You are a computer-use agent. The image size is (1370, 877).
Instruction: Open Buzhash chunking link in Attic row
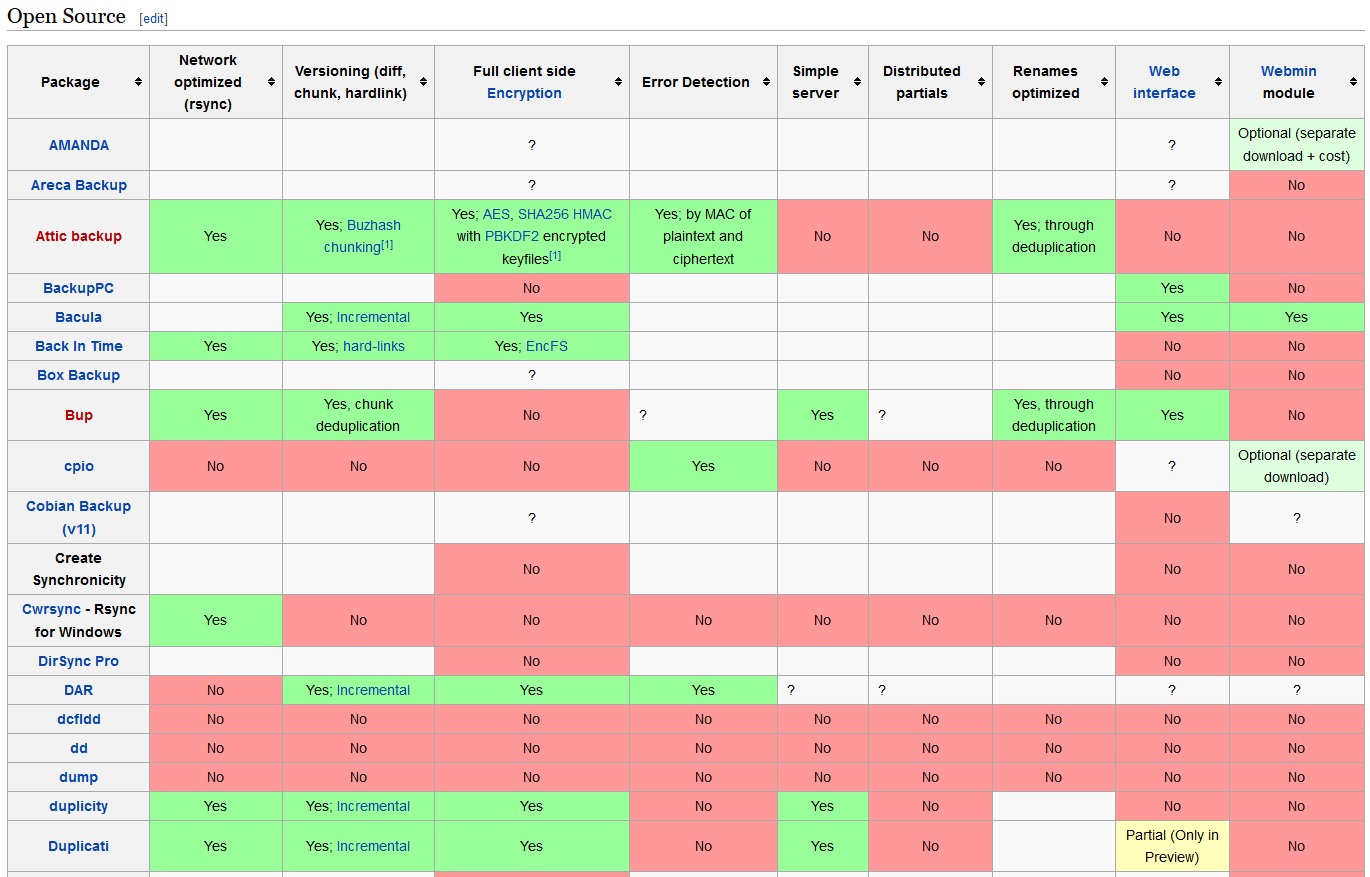(362, 236)
